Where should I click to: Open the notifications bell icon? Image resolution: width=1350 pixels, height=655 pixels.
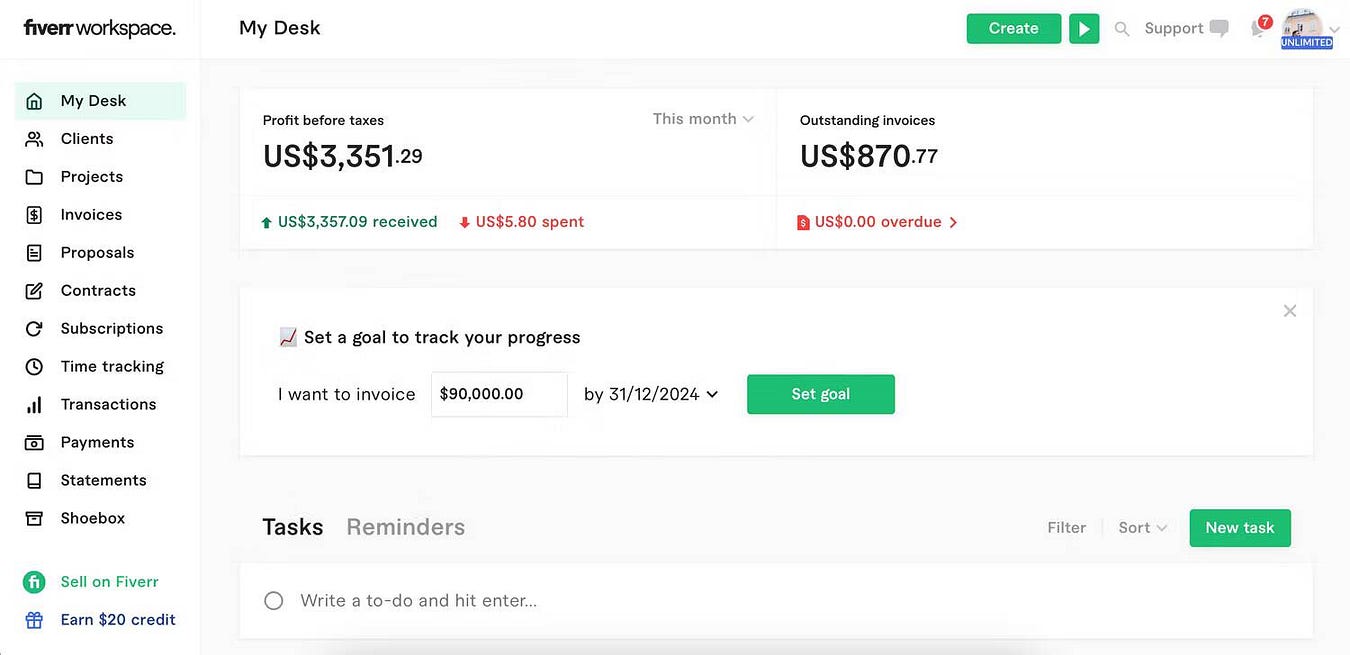[x=1258, y=29]
